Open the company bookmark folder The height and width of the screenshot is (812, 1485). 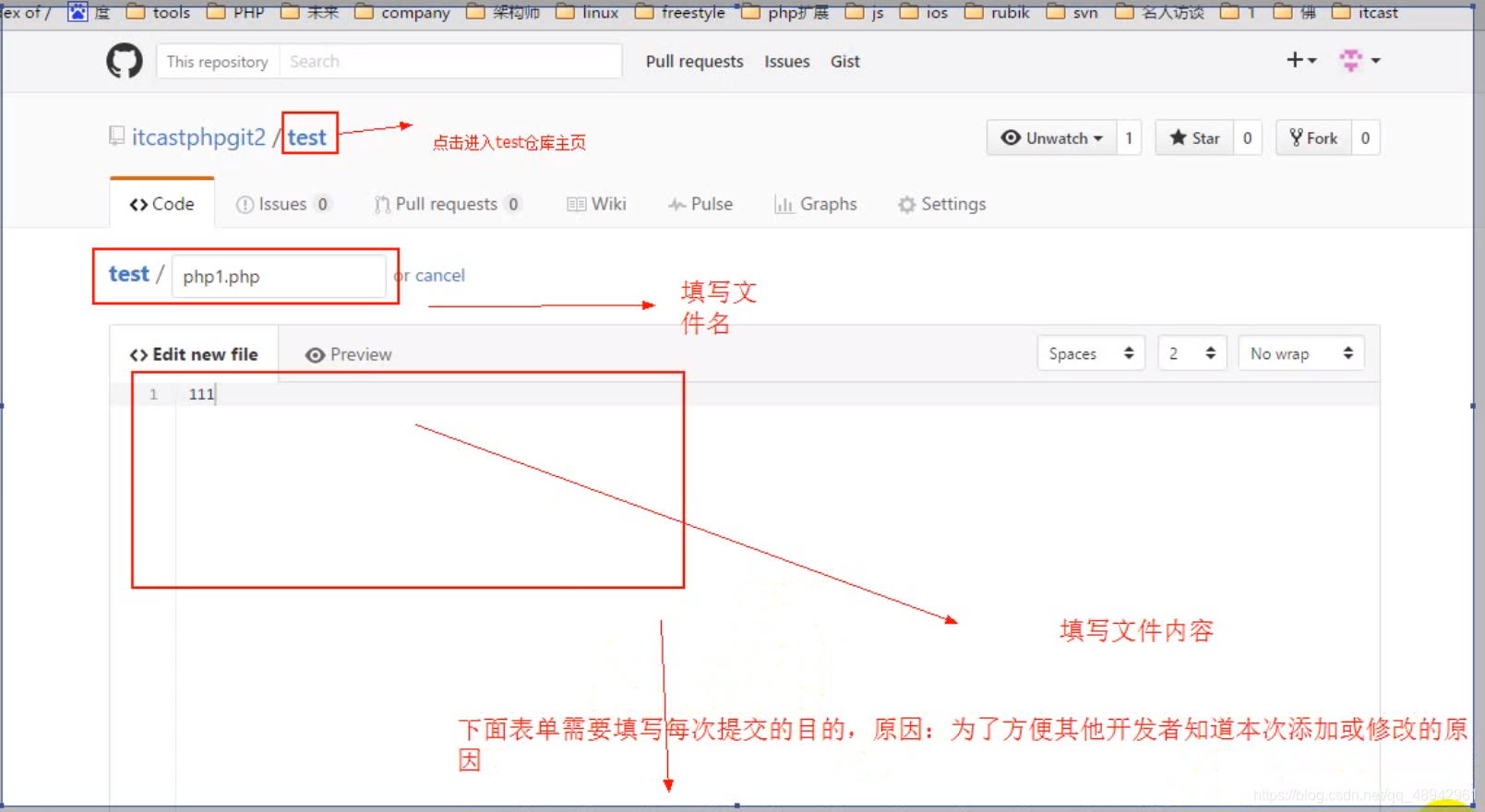(x=402, y=12)
